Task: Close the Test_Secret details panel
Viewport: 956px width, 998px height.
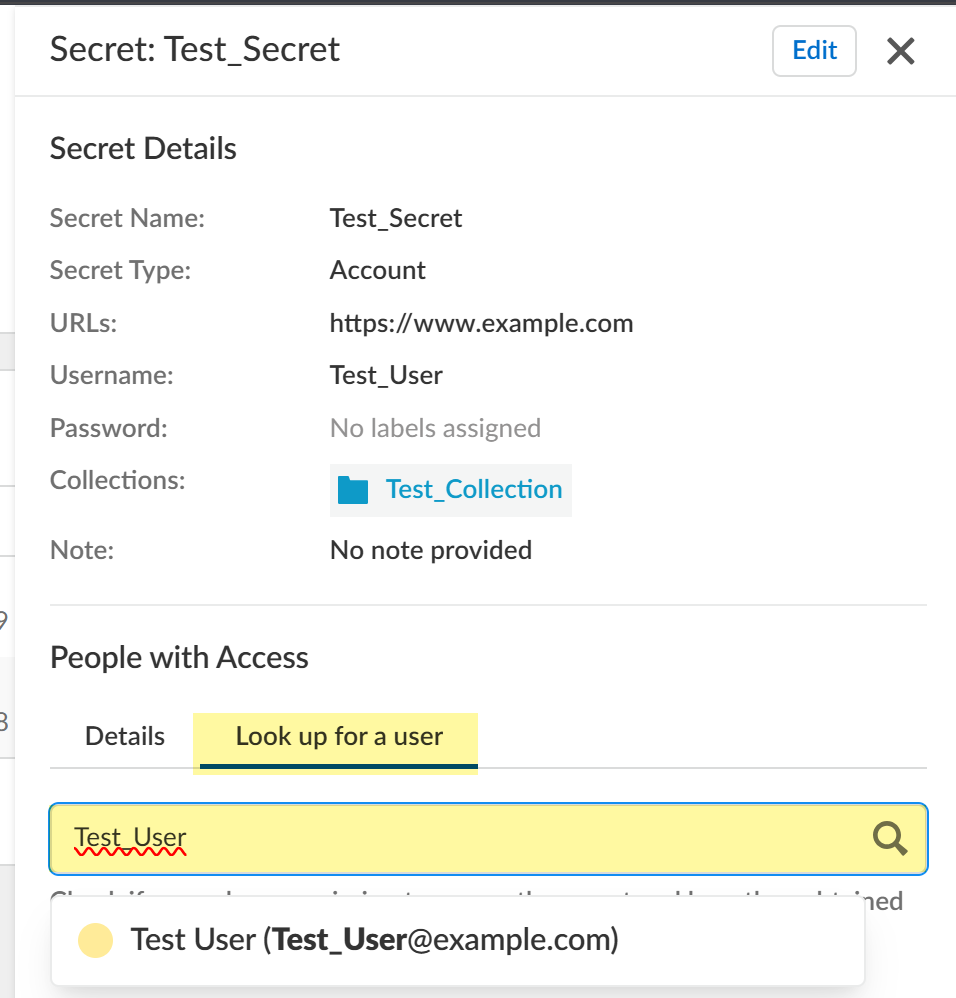Action: (x=901, y=51)
